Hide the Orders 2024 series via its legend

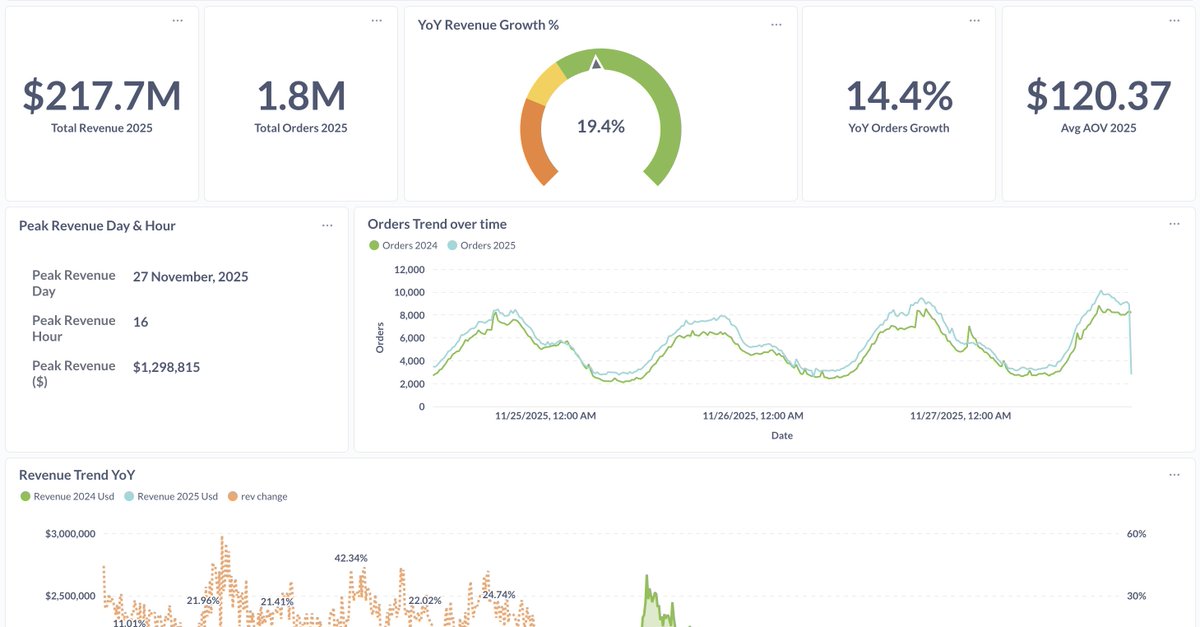404,245
